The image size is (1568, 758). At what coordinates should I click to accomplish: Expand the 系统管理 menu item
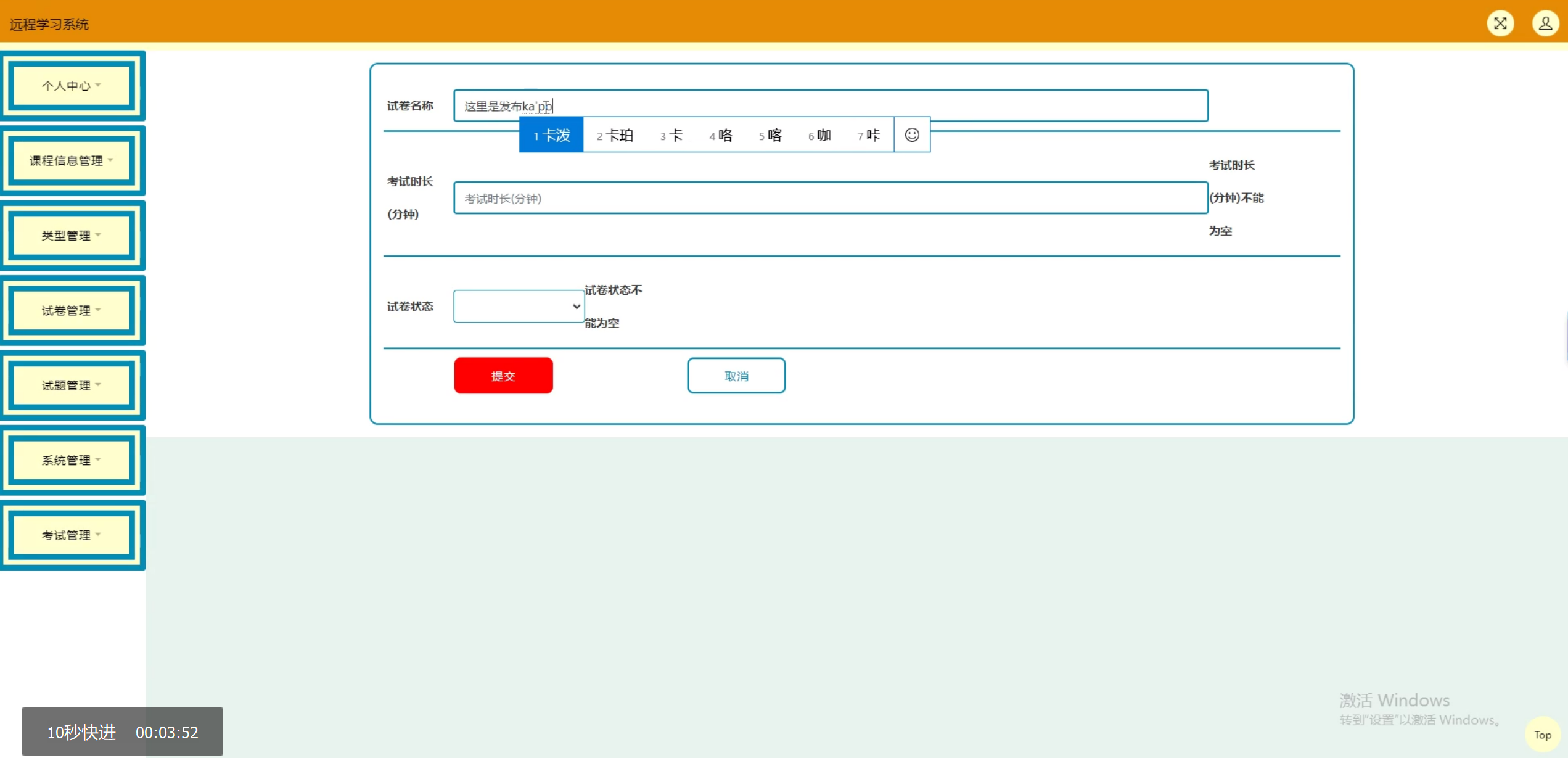click(x=72, y=460)
